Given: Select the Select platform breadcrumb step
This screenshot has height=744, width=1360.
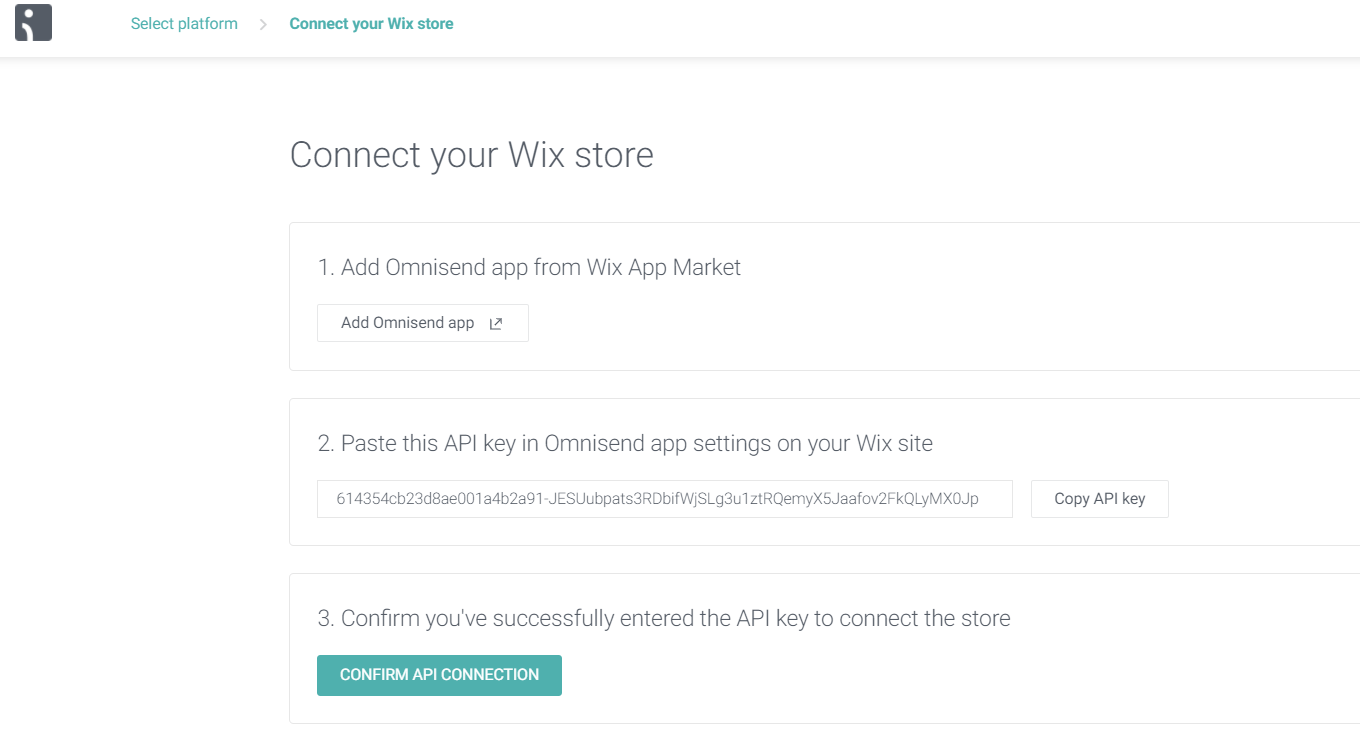Looking at the screenshot, I should 184,23.
